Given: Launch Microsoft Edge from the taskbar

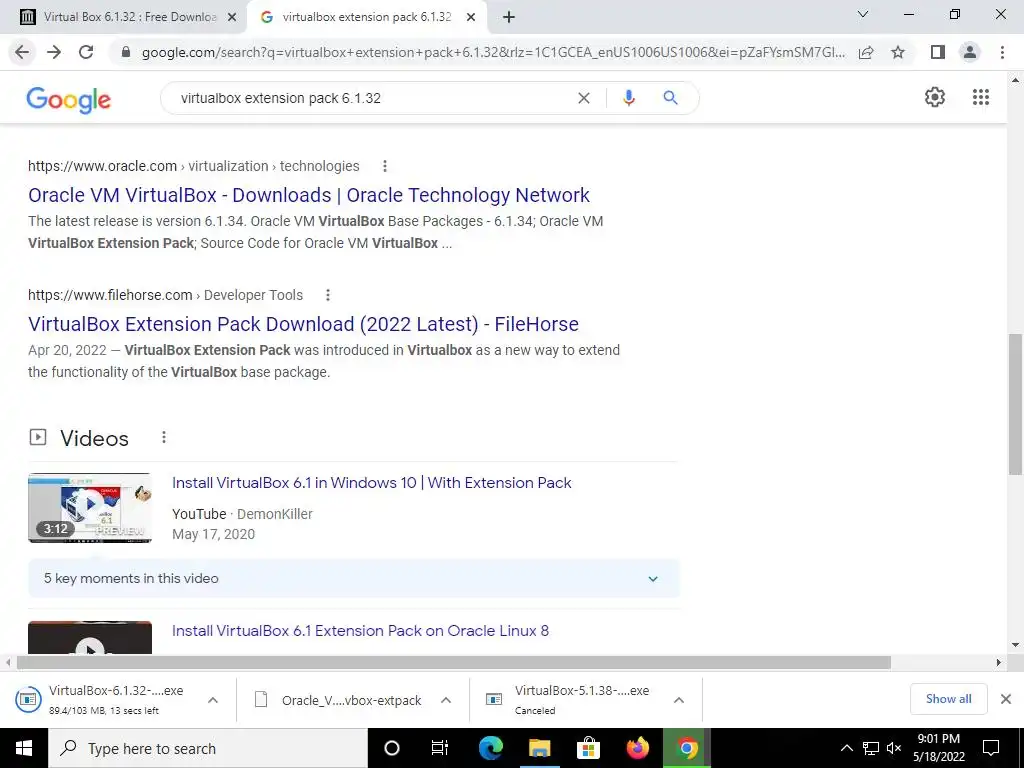Looking at the screenshot, I should tap(490, 748).
